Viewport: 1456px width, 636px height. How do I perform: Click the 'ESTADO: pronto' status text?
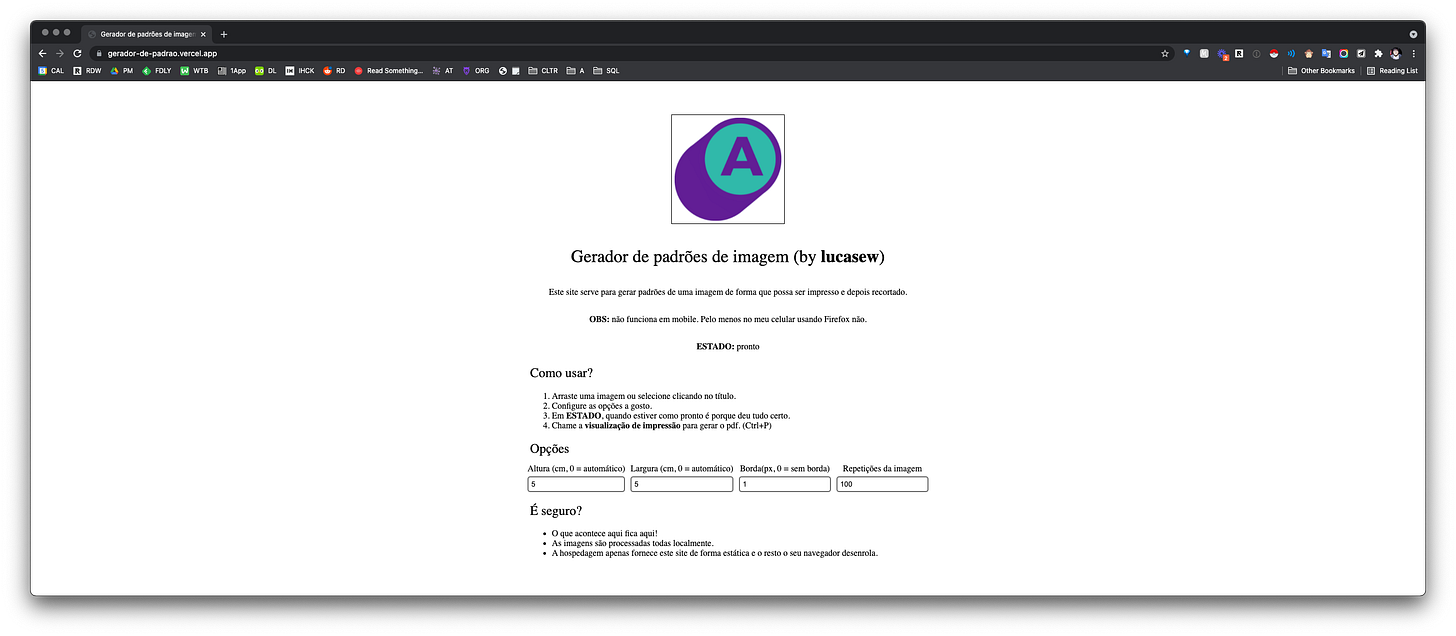point(728,346)
